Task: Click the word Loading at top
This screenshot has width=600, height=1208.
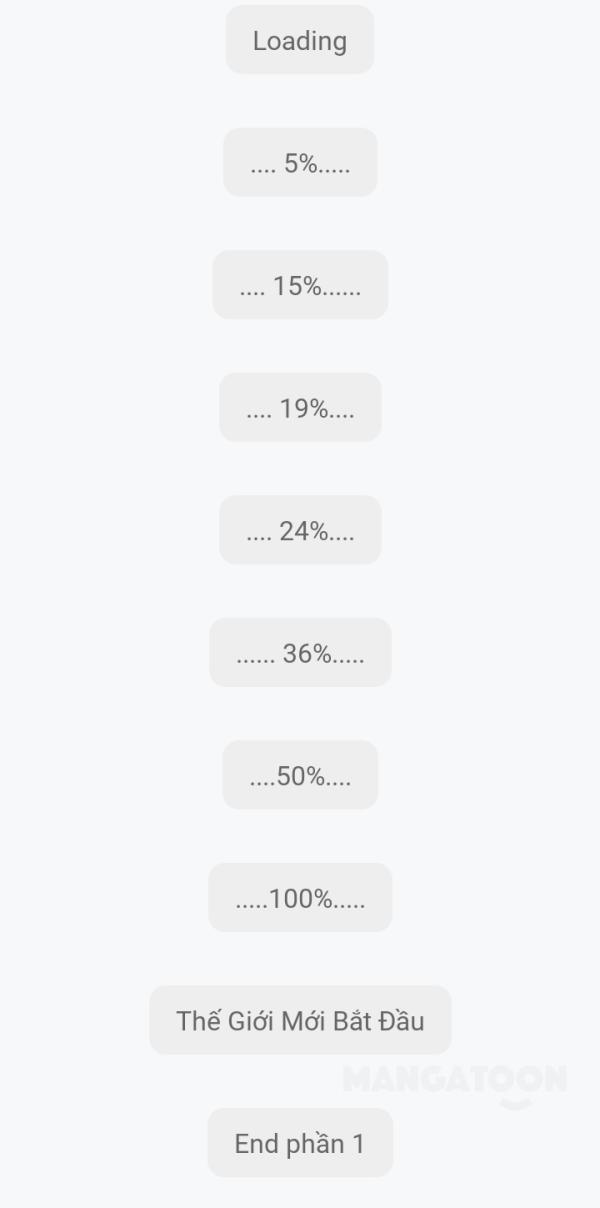Action: tap(300, 41)
